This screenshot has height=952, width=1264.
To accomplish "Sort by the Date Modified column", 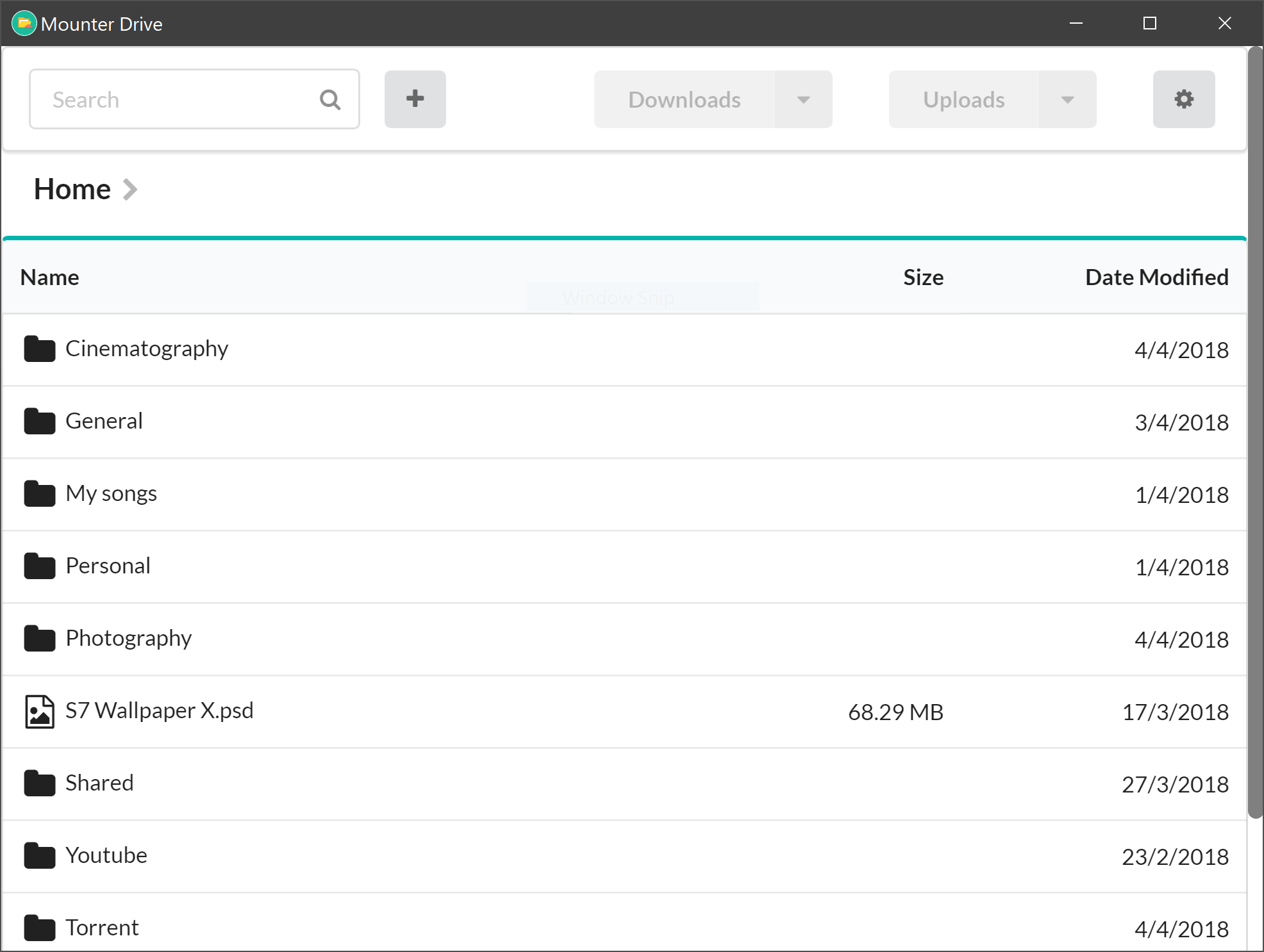I will pyautogui.click(x=1156, y=277).
